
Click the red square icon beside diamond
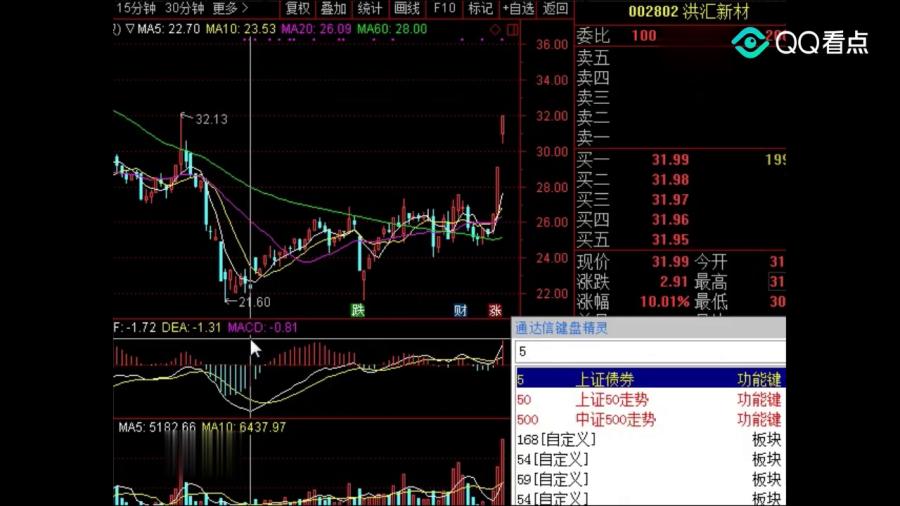pyautogui.click(x=507, y=31)
